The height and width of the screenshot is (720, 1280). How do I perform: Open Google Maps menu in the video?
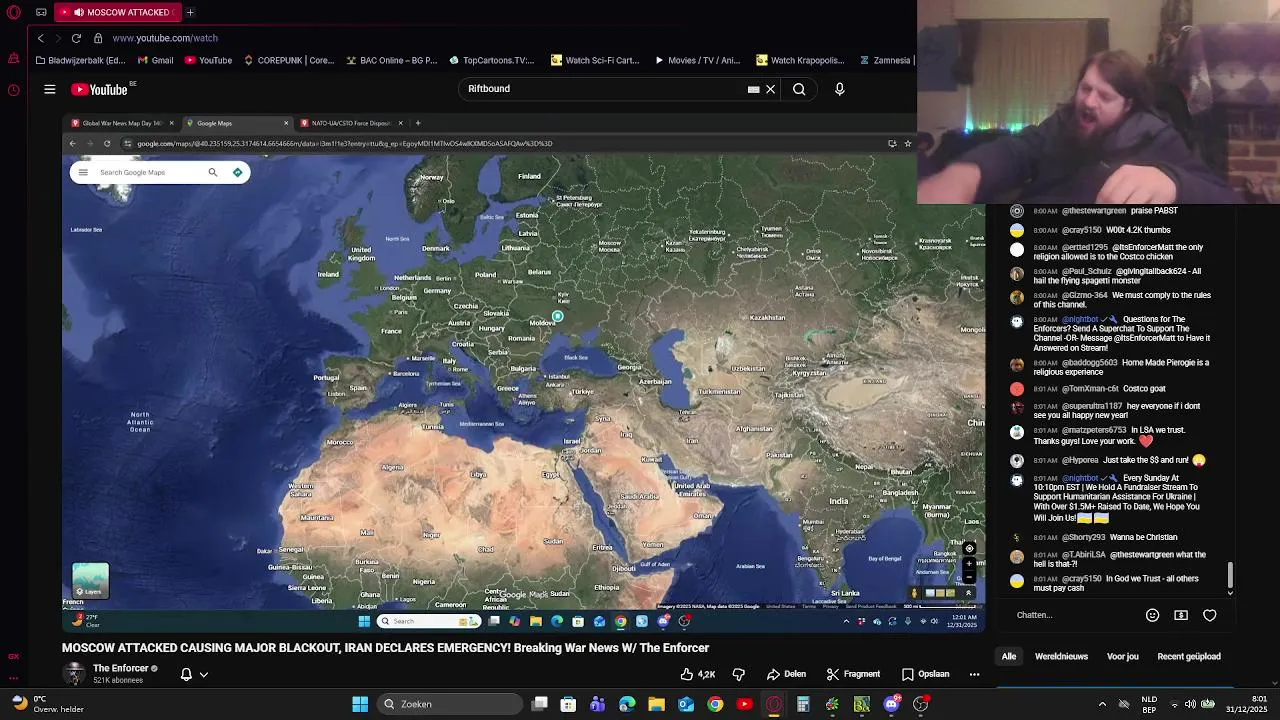(83, 172)
